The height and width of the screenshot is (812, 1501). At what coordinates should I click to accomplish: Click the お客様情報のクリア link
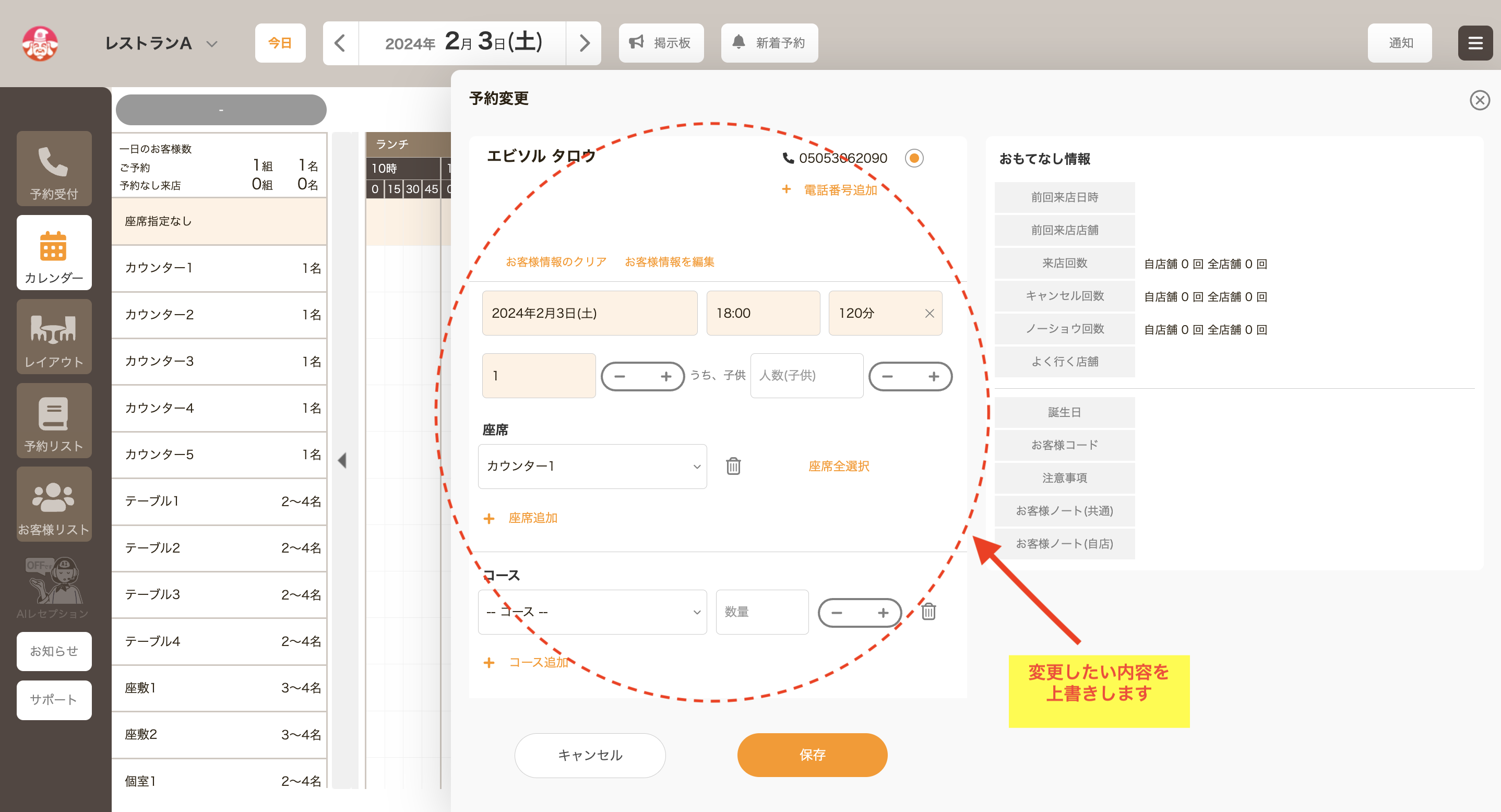(x=556, y=262)
